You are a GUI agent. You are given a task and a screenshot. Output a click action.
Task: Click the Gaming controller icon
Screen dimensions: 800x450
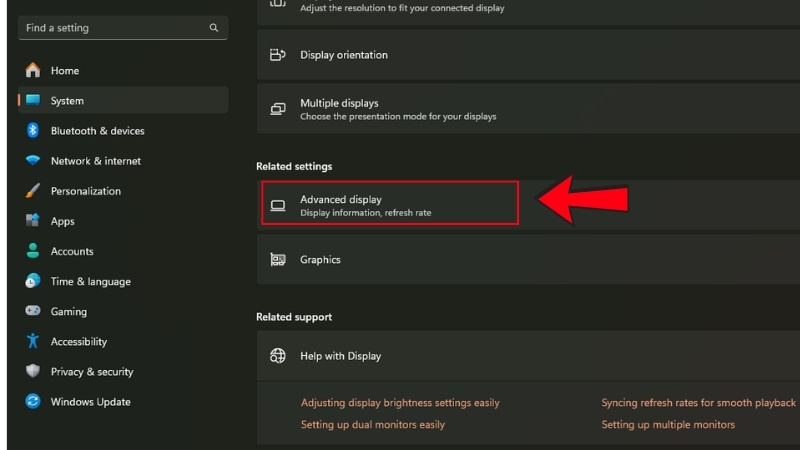tap(33, 312)
